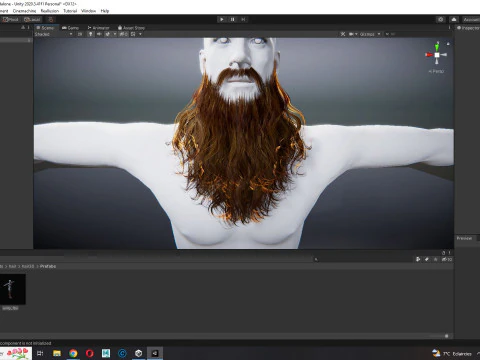The image size is (480, 360).
Task: Toggle the Pivot handle position button
Action: click(x=10, y=19)
